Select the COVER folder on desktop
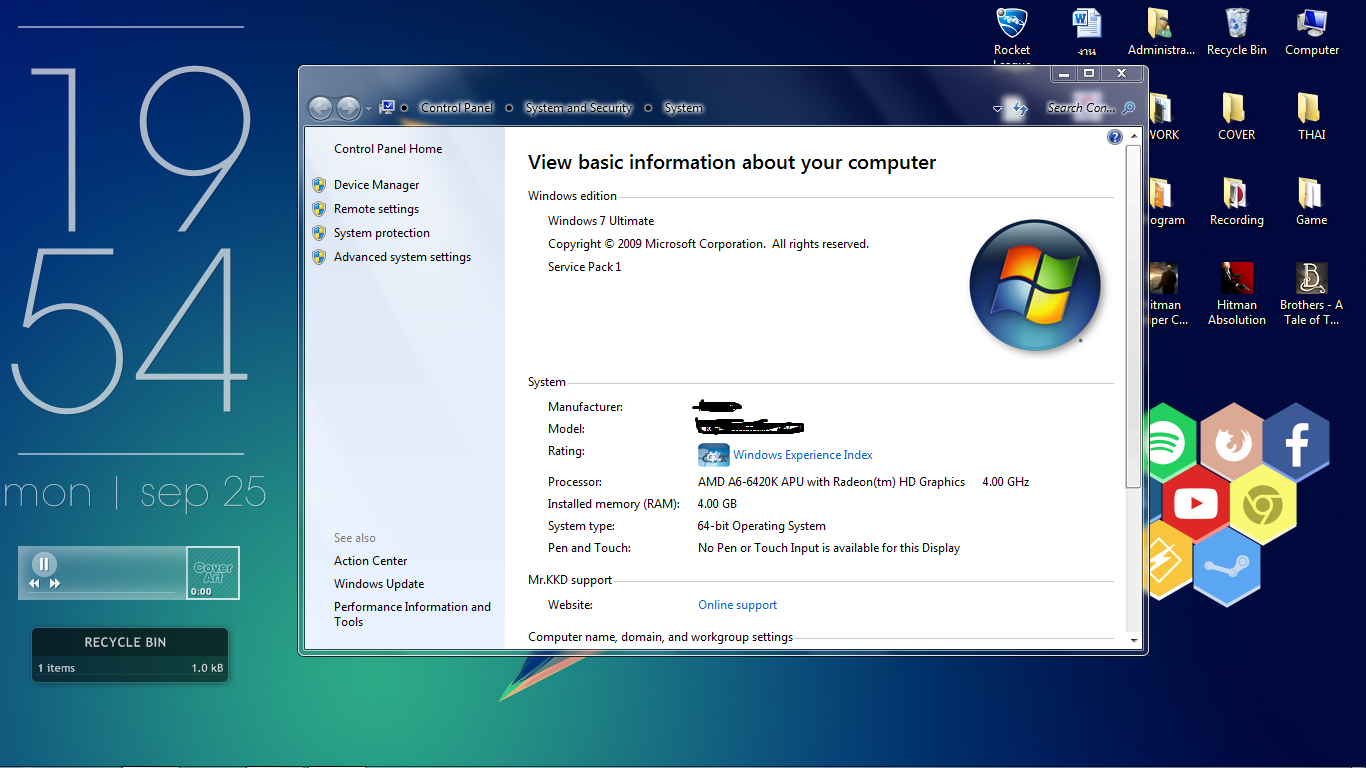This screenshot has width=1366, height=768. [1236, 117]
